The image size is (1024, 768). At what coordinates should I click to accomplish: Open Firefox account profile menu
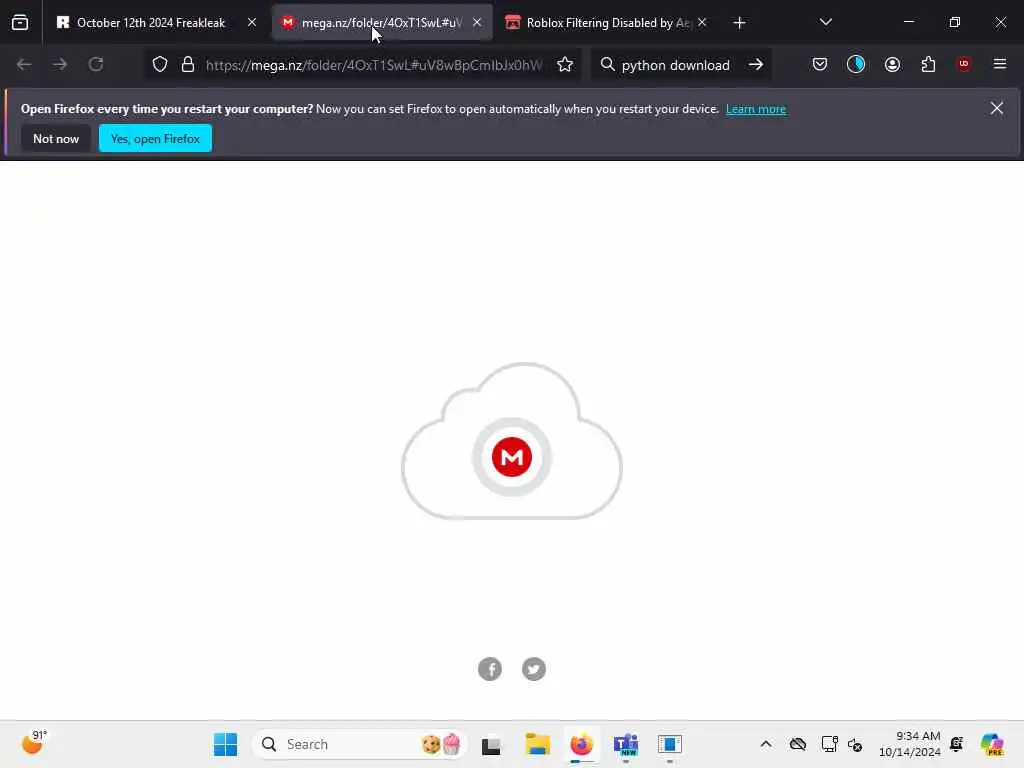click(892, 65)
